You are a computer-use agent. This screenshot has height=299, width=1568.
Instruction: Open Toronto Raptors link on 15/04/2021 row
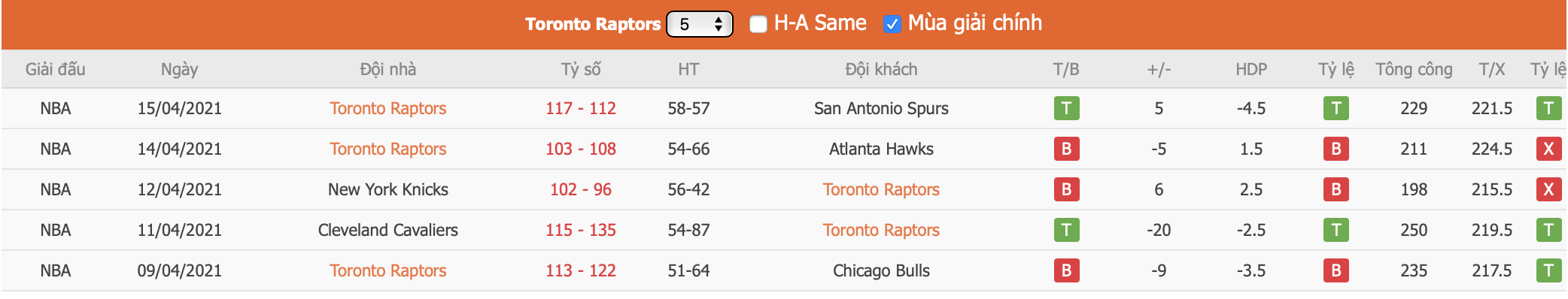point(388,108)
